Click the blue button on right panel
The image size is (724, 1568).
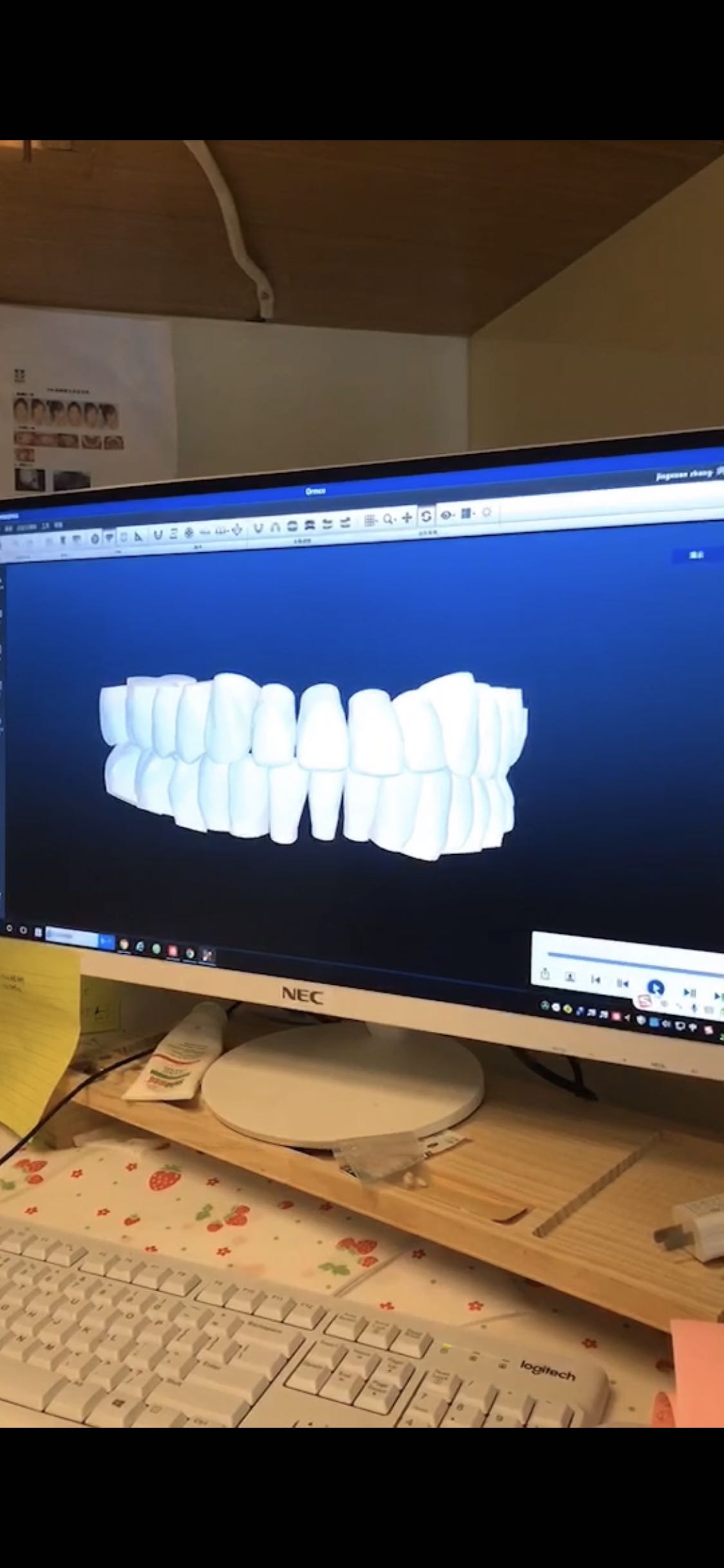coord(697,555)
